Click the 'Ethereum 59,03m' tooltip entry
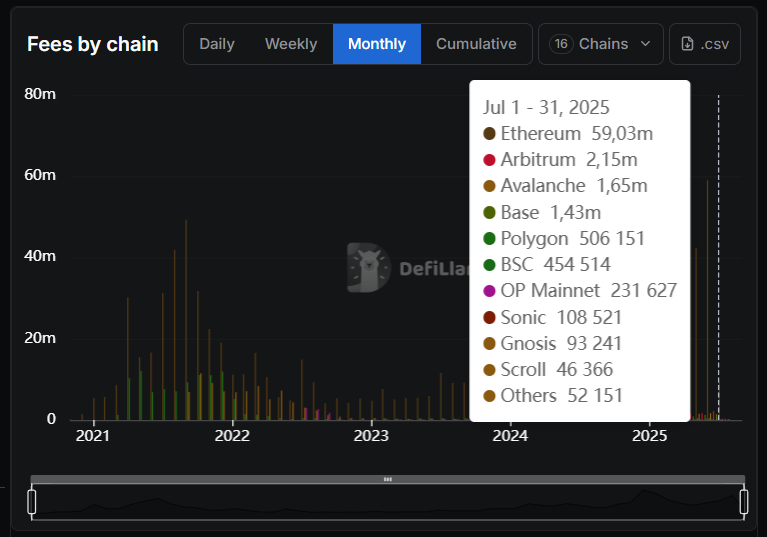 [x=568, y=134]
